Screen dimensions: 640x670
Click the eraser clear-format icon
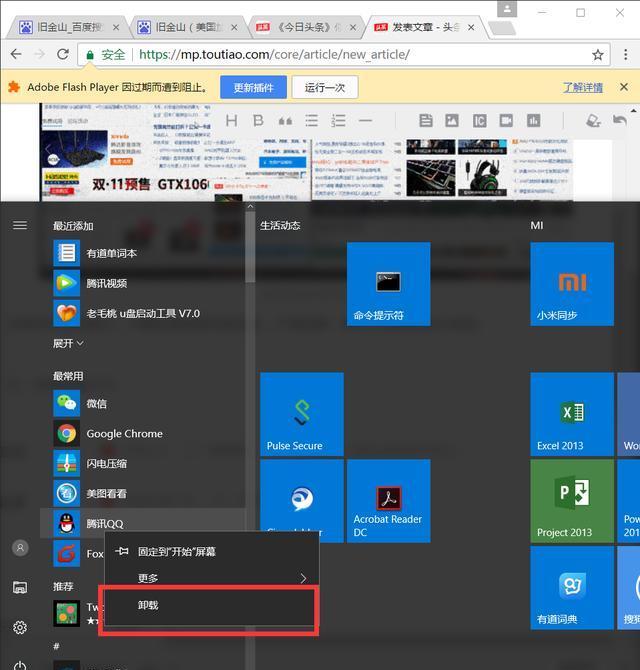coord(593,121)
